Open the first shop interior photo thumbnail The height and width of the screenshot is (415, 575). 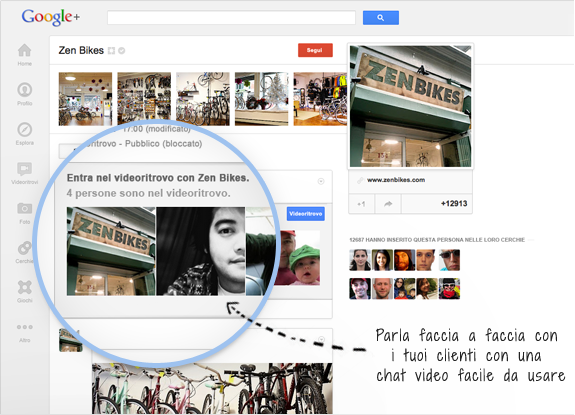[x=85, y=99]
